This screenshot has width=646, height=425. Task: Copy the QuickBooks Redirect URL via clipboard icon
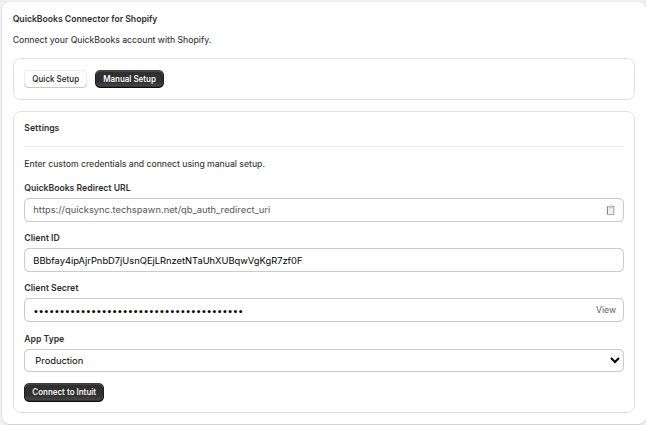coord(609,210)
